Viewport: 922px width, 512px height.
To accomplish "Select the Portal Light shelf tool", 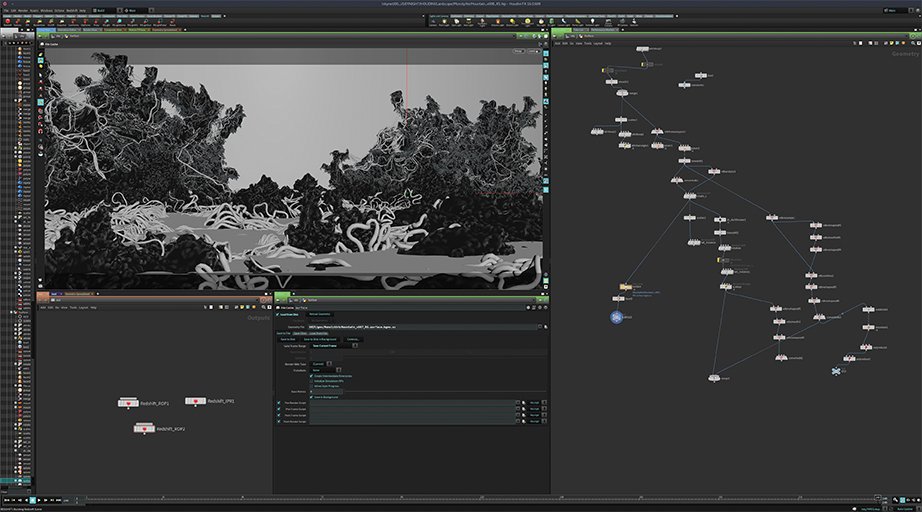I will point(577,22).
